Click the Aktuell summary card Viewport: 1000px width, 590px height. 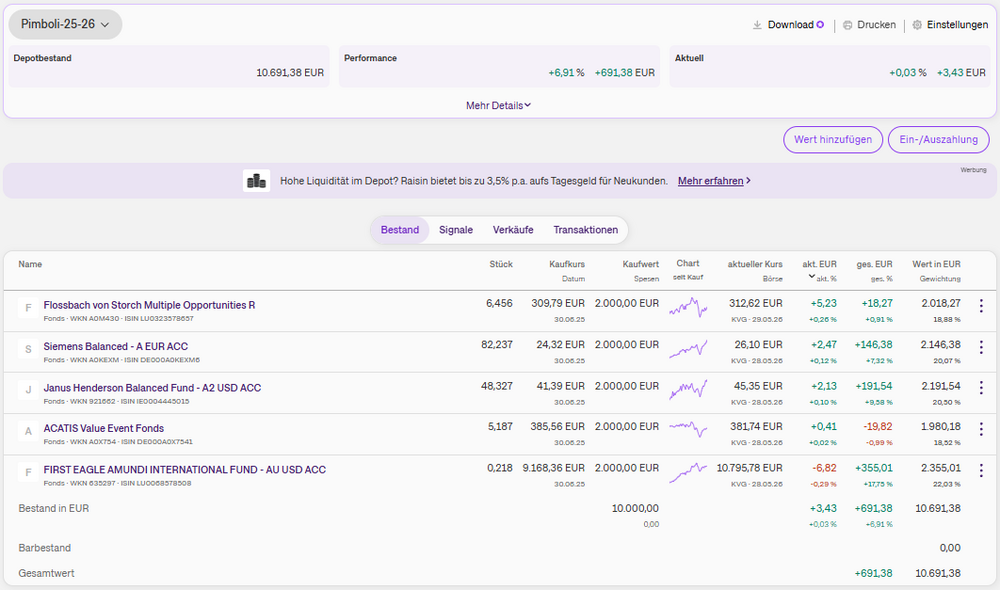(x=830, y=66)
